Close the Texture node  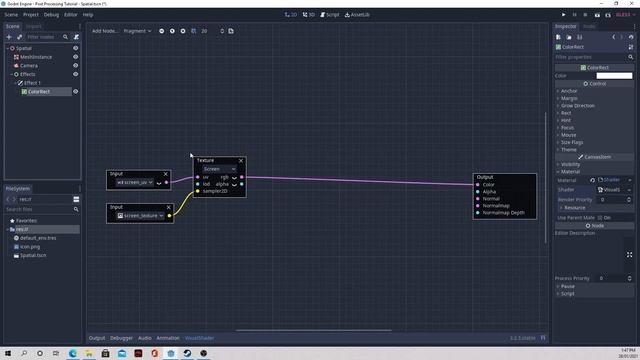click(x=241, y=160)
